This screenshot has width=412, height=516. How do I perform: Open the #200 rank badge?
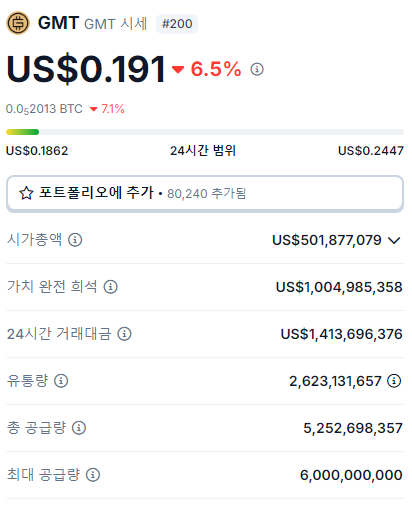177,24
